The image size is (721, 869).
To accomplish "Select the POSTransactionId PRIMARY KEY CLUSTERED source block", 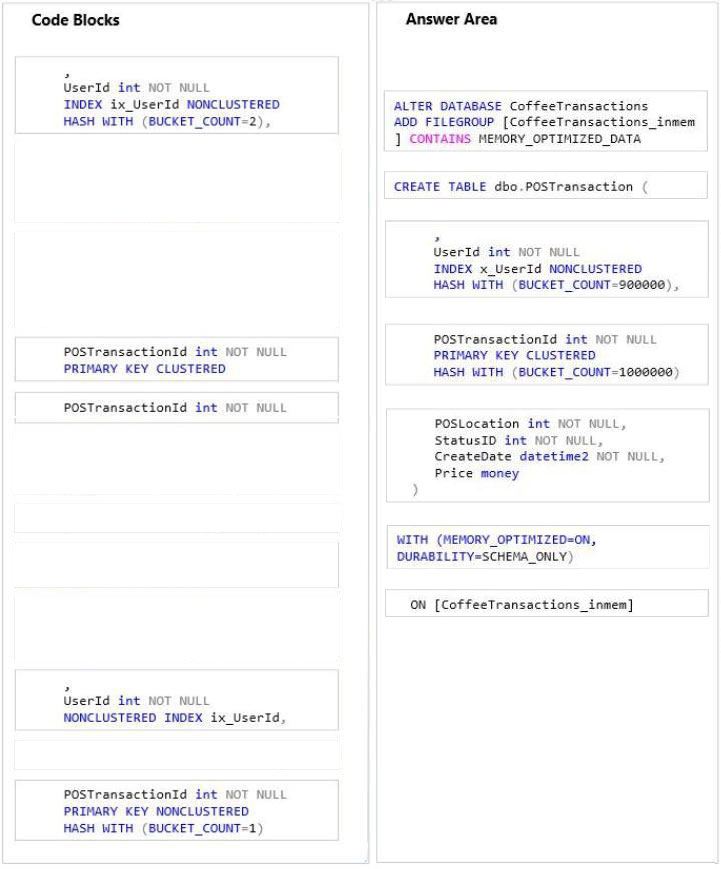I will tap(176, 359).
